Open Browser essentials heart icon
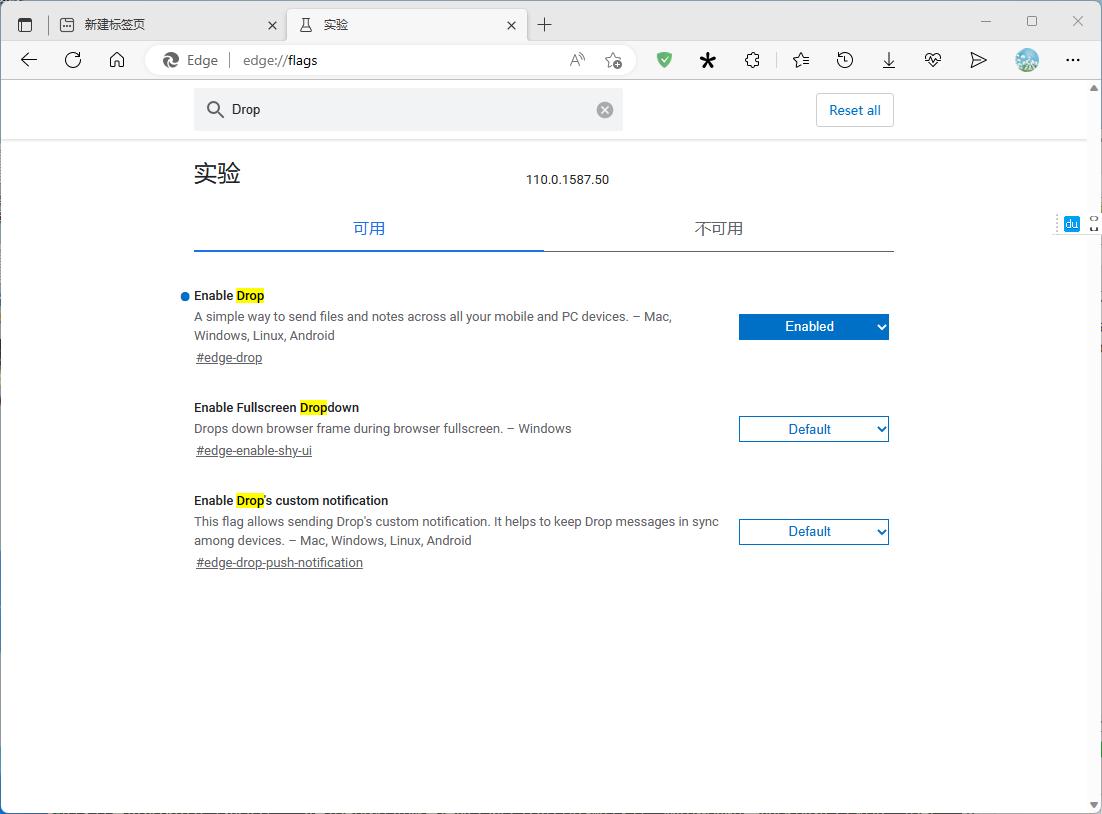 pos(933,60)
